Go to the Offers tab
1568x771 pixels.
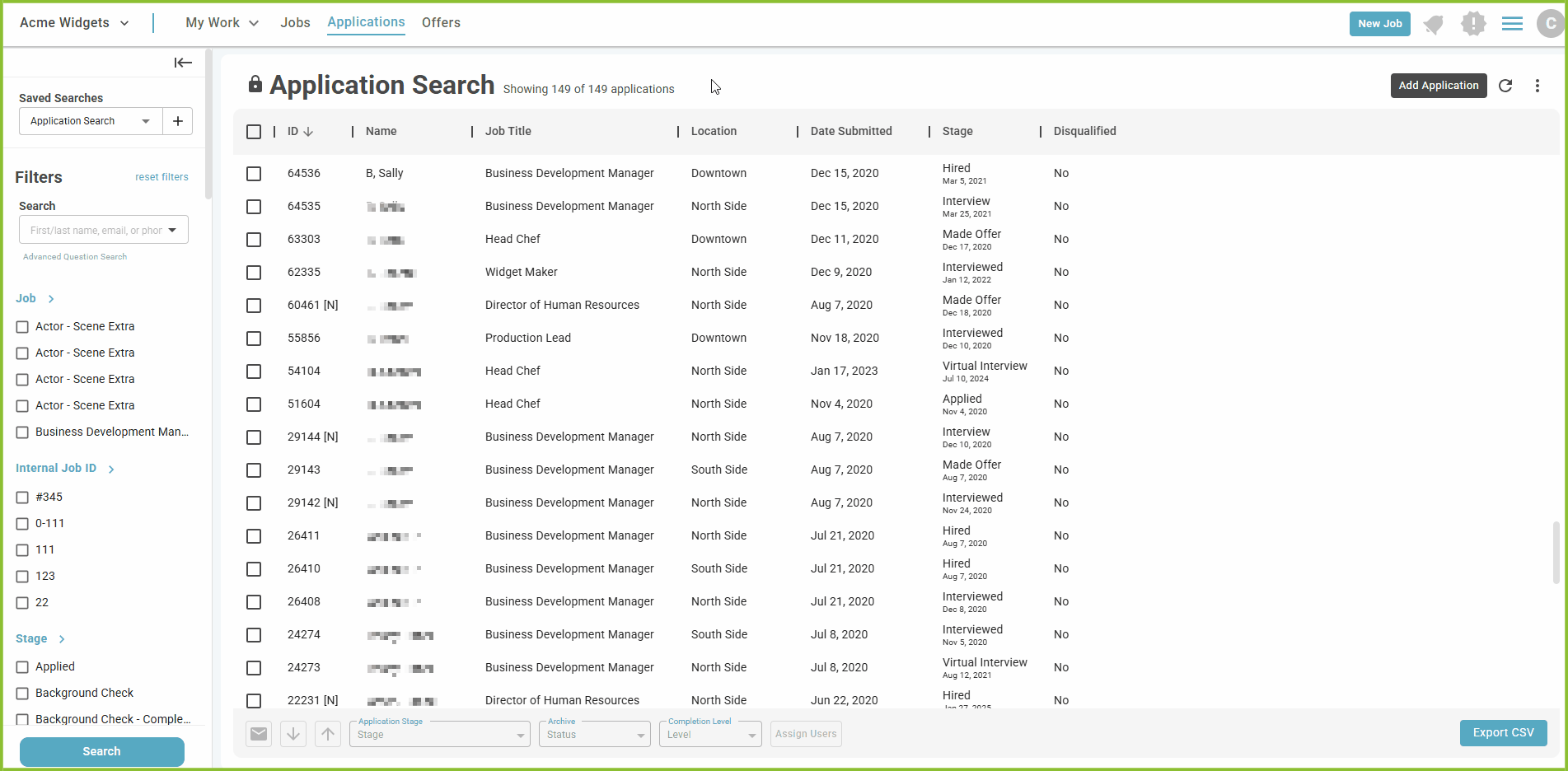[x=441, y=23]
